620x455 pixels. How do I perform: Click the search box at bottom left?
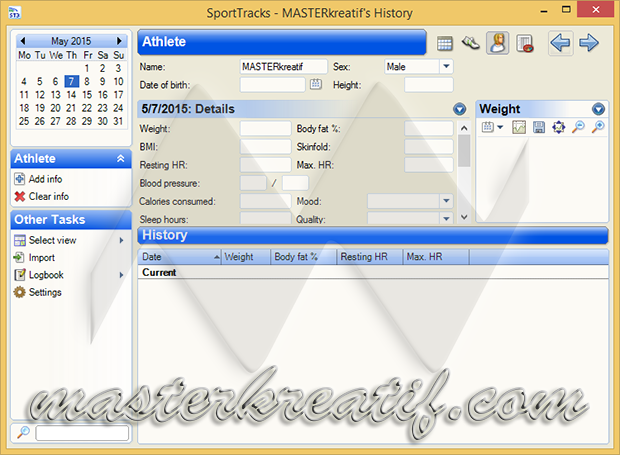pyautogui.click(x=82, y=432)
